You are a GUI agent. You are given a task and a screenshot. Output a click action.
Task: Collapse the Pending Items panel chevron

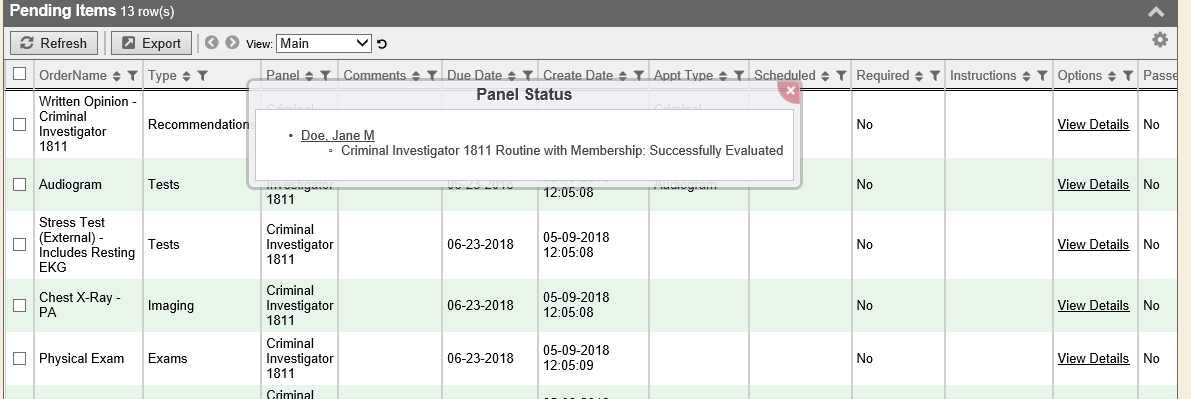[x=1156, y=11]
